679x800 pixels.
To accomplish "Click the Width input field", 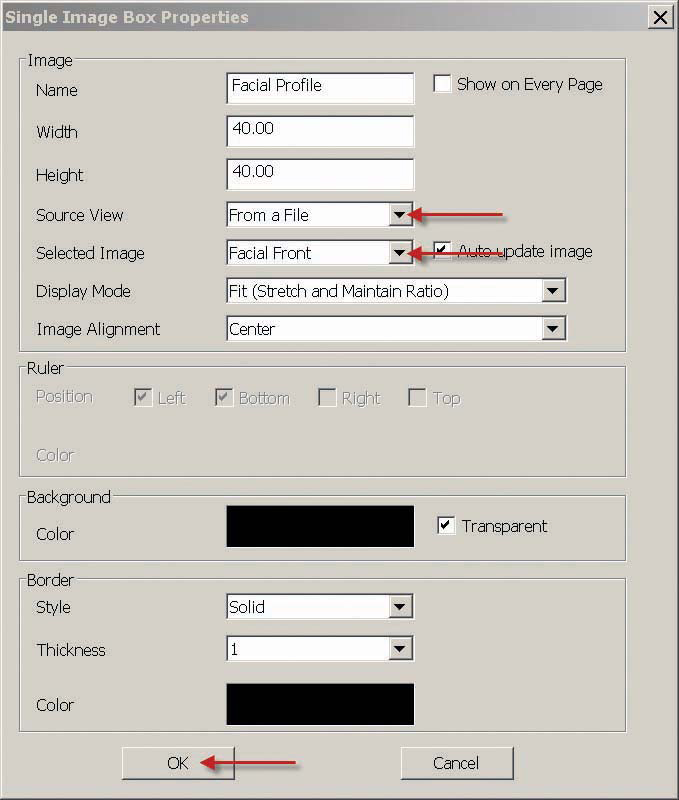I will pyautogui.click(x=320, y=131).
